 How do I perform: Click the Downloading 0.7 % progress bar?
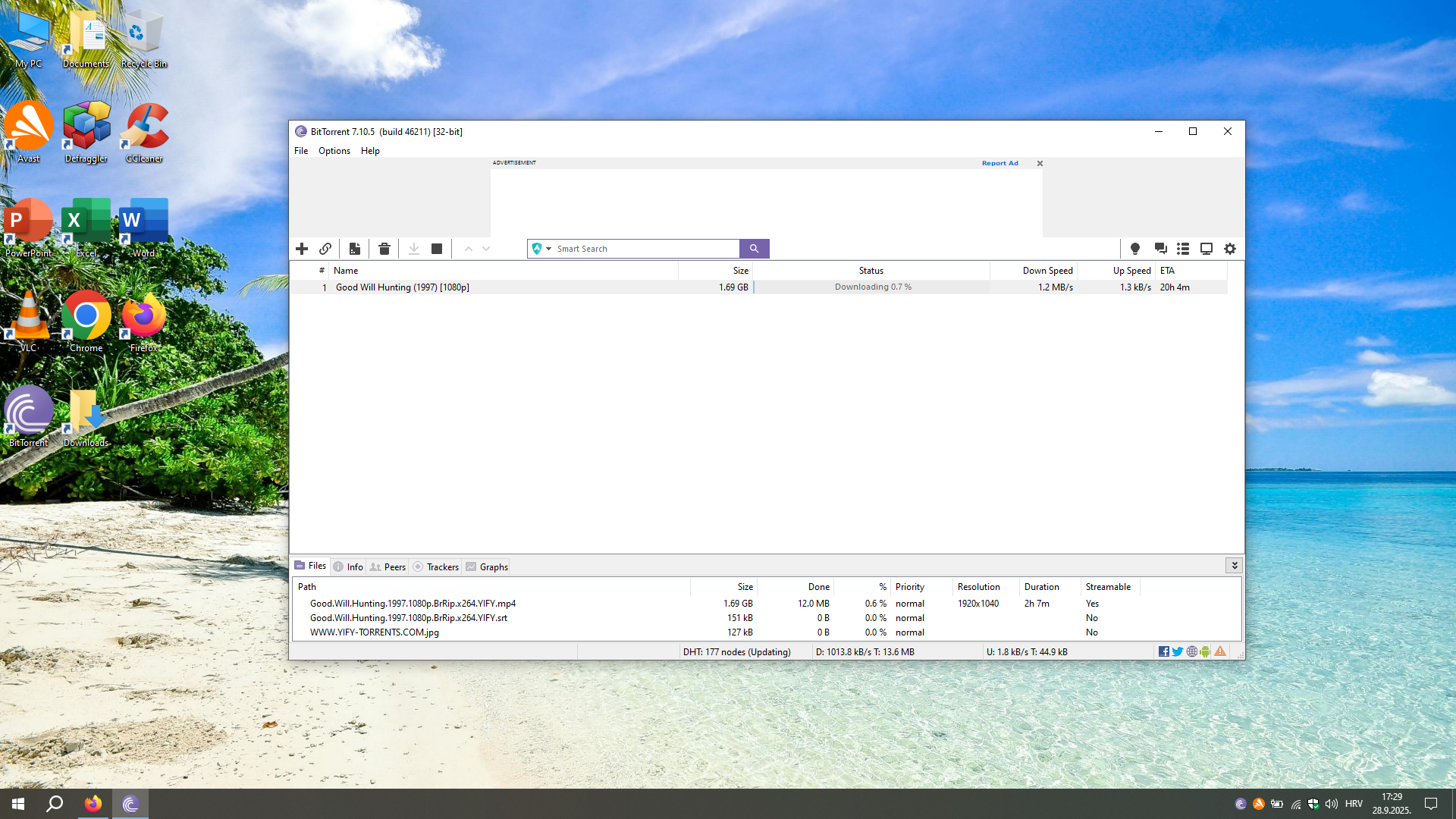pyautogui.click(x=872, y=287)
